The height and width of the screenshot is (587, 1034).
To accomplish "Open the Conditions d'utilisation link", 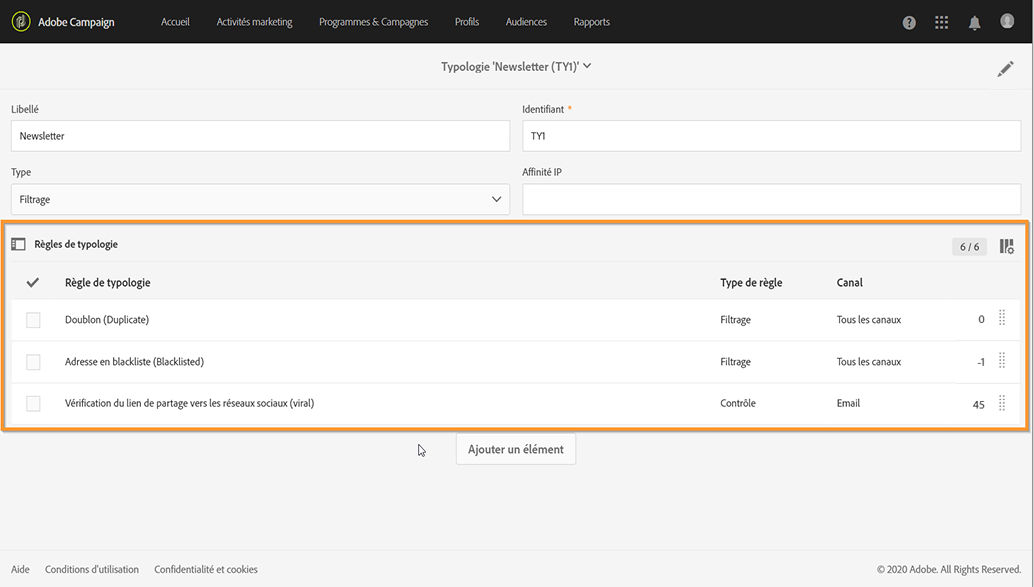I will click(92, 570).
